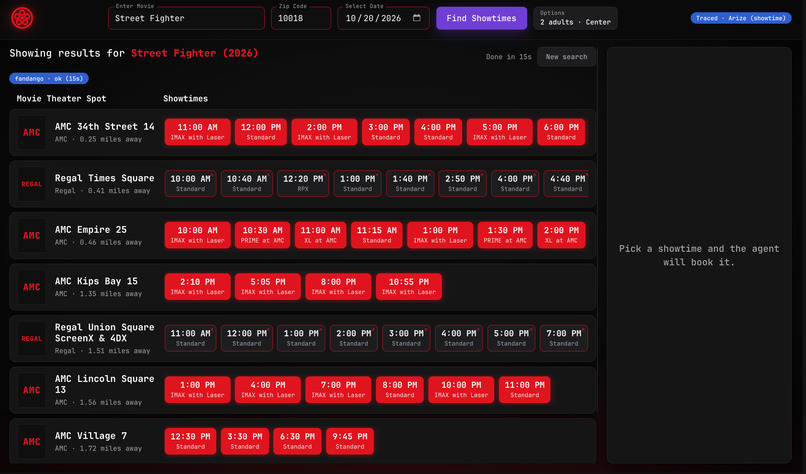Pick the 6:30 PM Standard showtime
This screenshot has height=474, width=806.
[x=297, y=441]
